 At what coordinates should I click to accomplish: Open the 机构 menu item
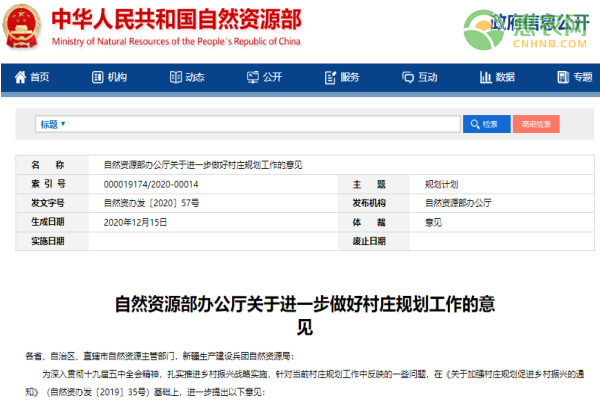tap(109, 77)
